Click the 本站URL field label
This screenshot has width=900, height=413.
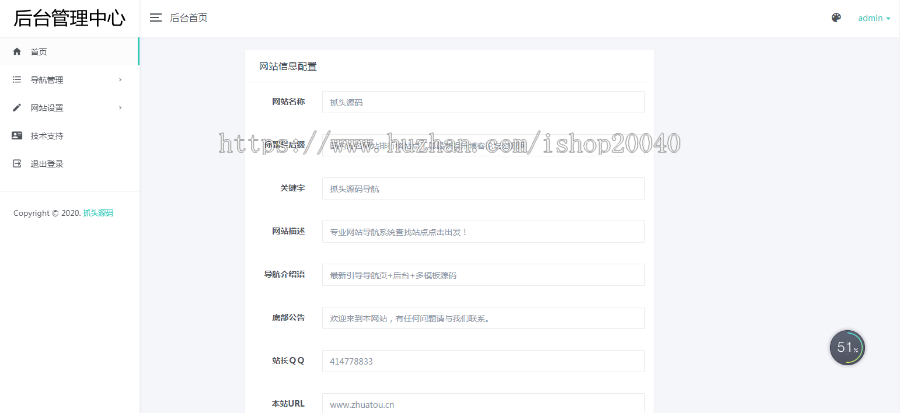(x=288, y=404)
